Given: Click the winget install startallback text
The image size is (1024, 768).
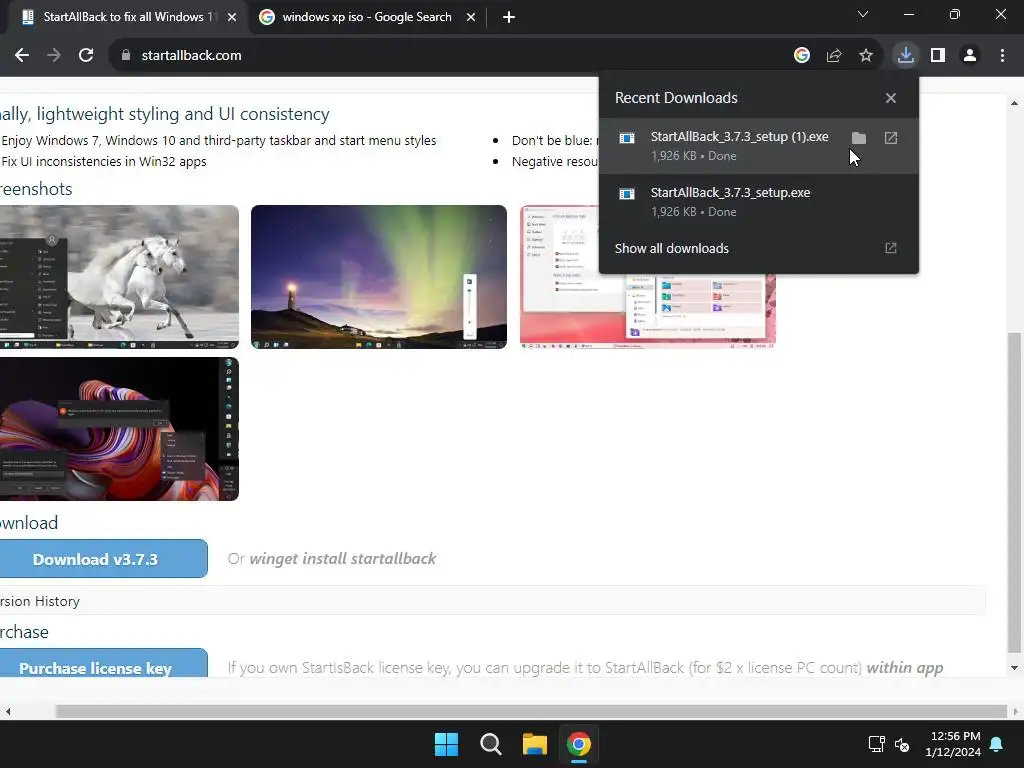Looking at the screenshot, I should (x=343, y=558).
